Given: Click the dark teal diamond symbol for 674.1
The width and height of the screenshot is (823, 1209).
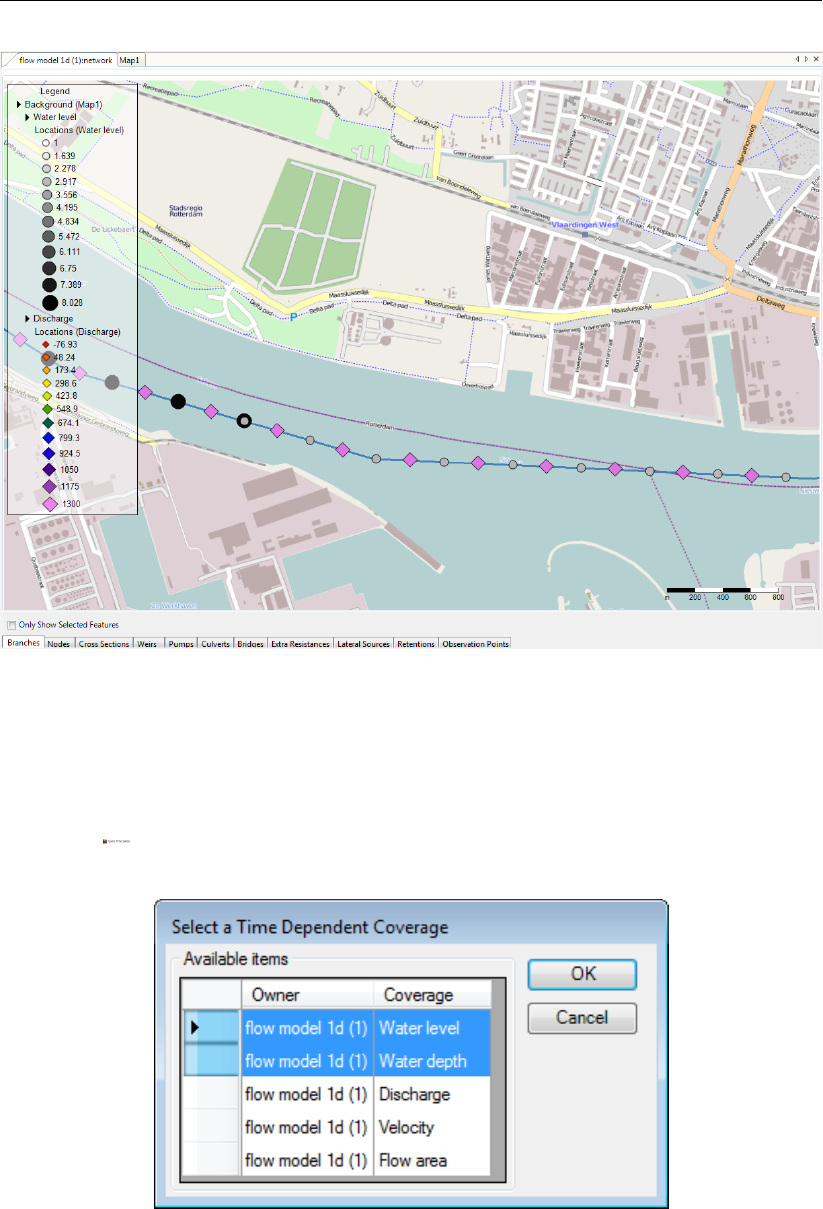Looking at the screenshot, I should click(46, 424).
